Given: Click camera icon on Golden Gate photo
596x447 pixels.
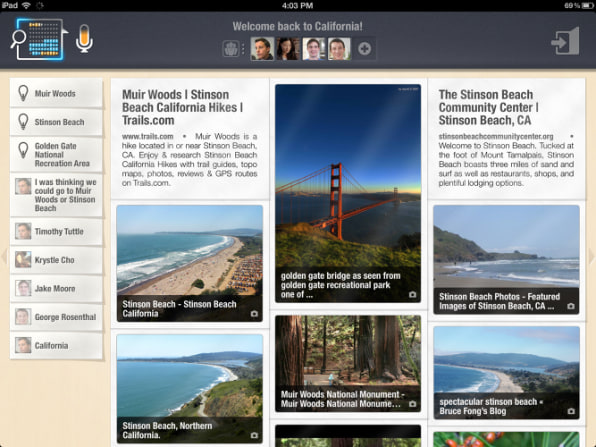Looking at the screenshot, I should (412, 295).
